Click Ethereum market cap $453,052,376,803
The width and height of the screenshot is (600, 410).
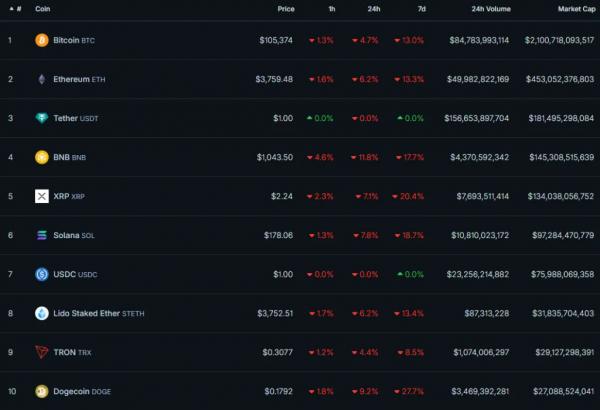[x=560, y=79]
